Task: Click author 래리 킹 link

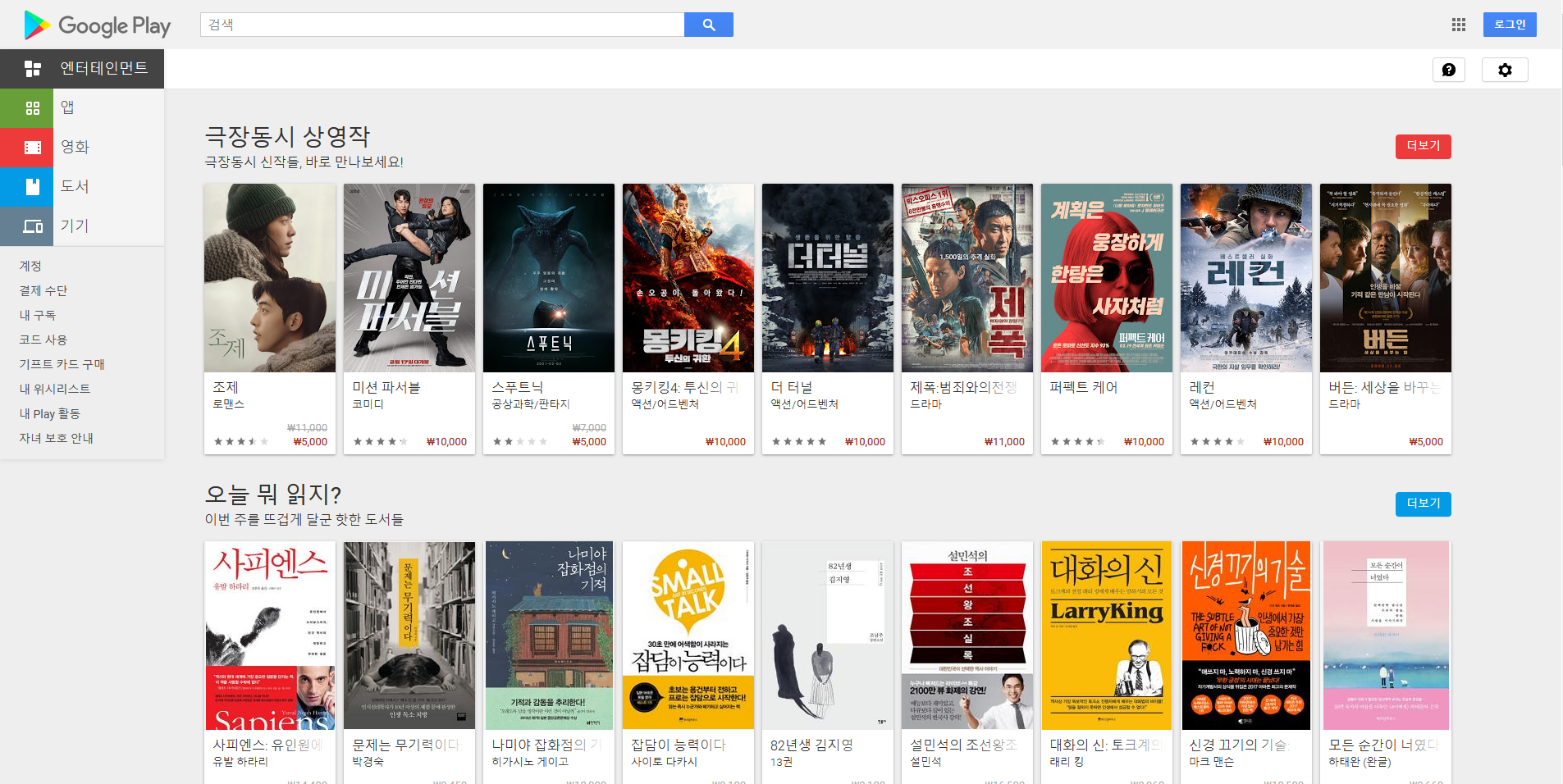Action: click(x=1067, y=762)
